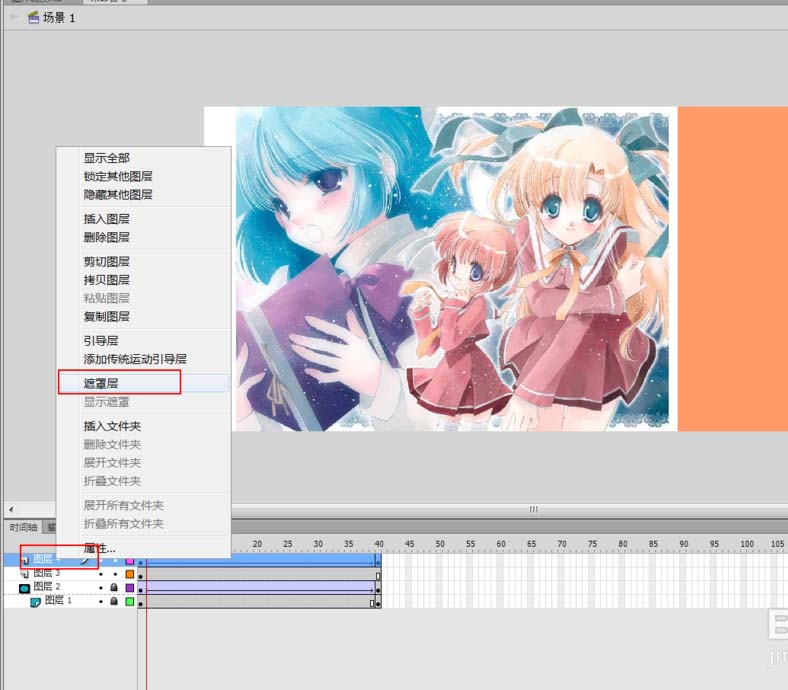Toggle visibility dot for 图层 3
The width and height of the screenshot is (788, 690).
[x=101, y=574]
